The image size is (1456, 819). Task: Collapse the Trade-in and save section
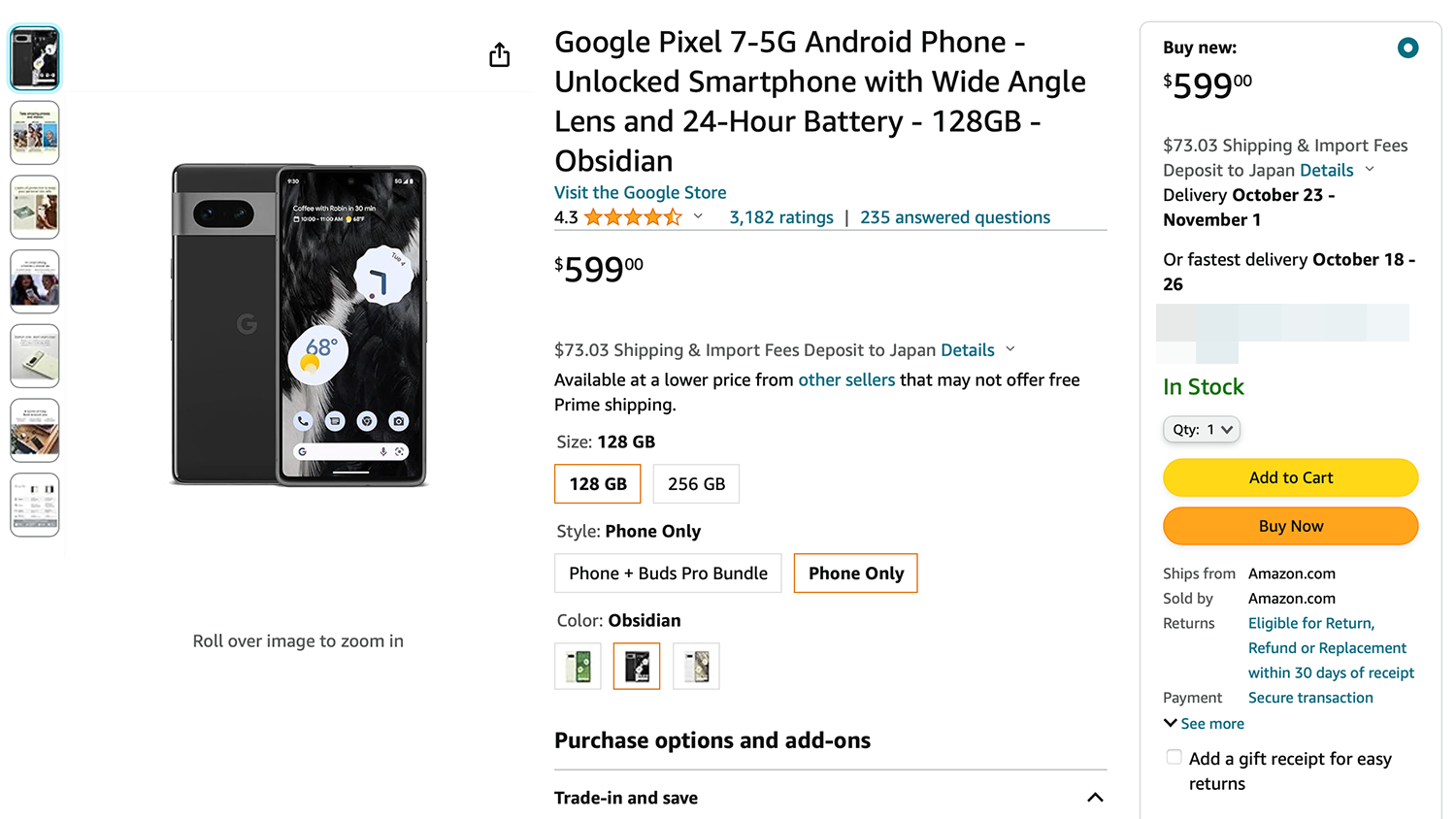coord(1095,798)
